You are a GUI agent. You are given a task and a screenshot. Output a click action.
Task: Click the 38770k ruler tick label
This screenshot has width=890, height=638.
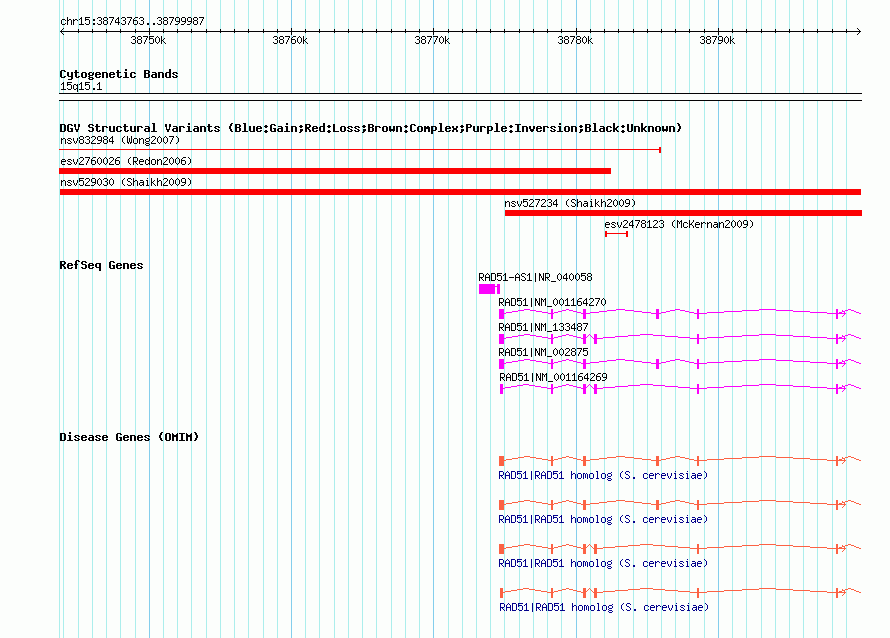[432, 40]
